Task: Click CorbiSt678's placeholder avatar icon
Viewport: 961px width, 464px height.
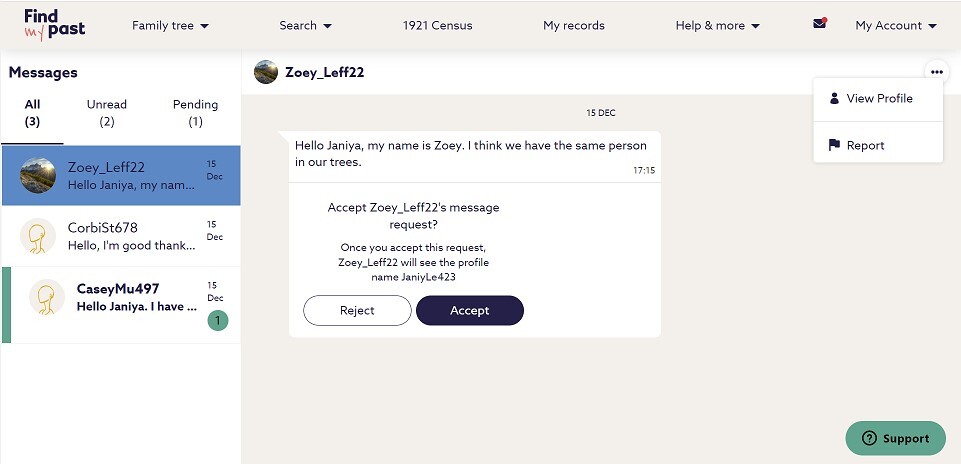Action: [x=38, y=236]
